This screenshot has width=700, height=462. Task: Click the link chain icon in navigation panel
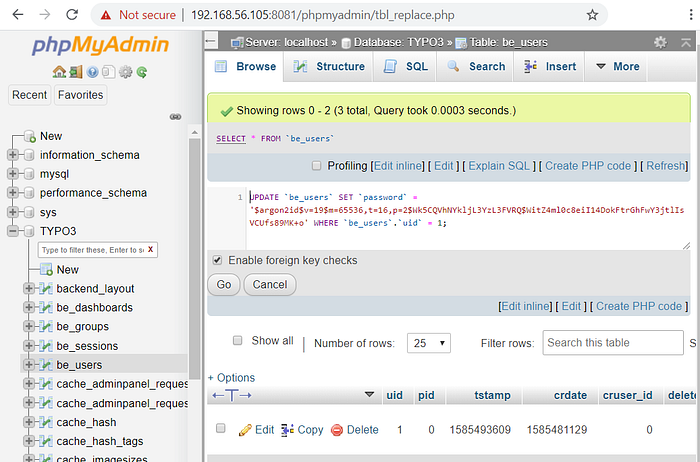pos(175,117)
